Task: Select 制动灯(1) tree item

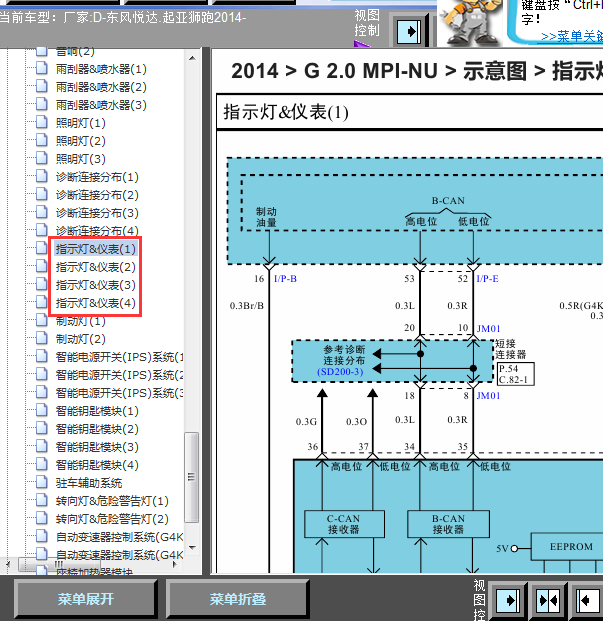Action: 80,321
